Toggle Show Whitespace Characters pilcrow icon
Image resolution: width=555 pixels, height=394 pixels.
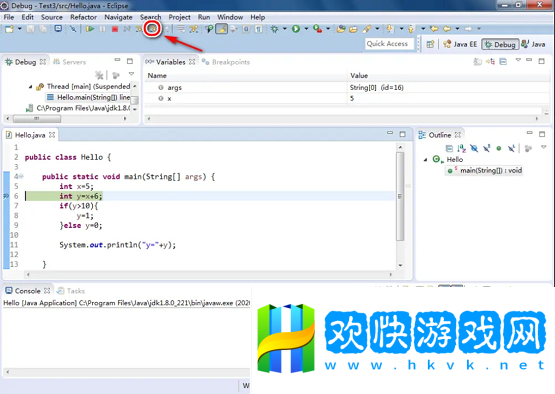(259, 29)
